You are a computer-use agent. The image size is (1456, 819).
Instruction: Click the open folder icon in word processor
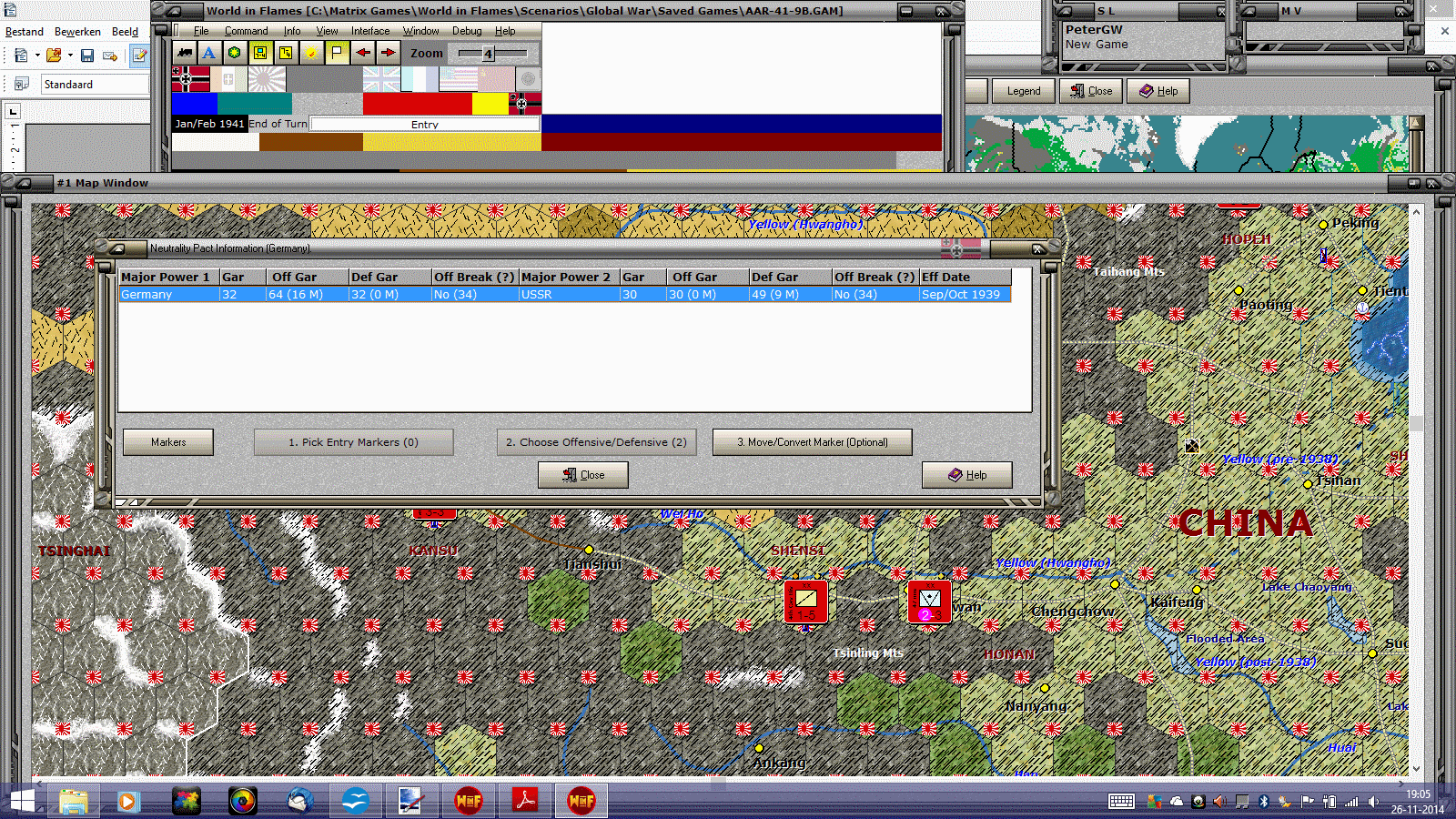click(x=54, y=56)
